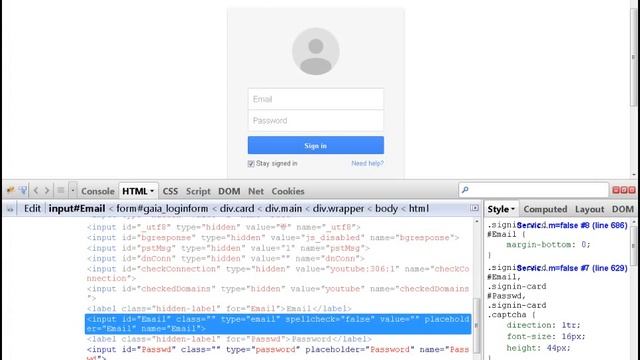This screenshot has width=640, height=360.
Task: Click the Edit button in HTML panel
Action: (x=32, y=209)
